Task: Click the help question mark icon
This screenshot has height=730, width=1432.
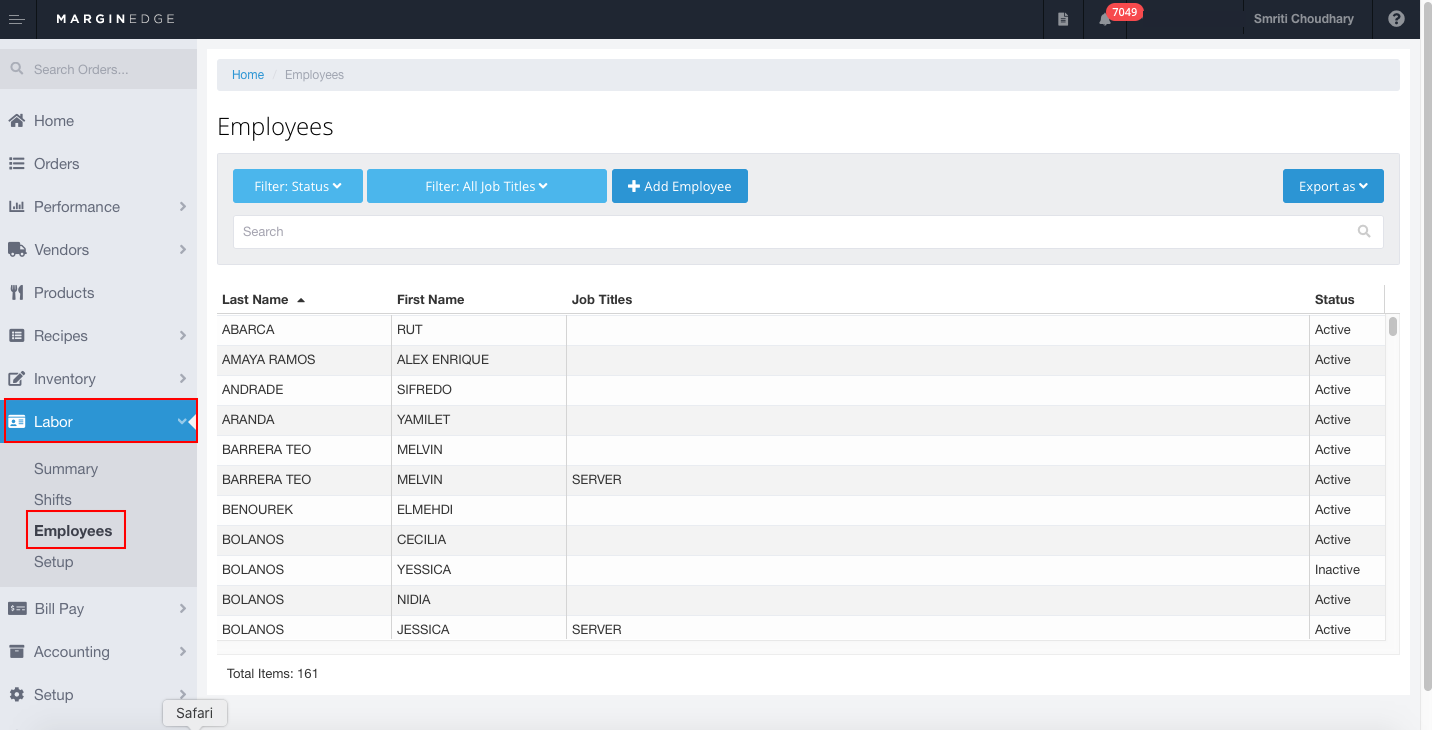Action: 1396,19
